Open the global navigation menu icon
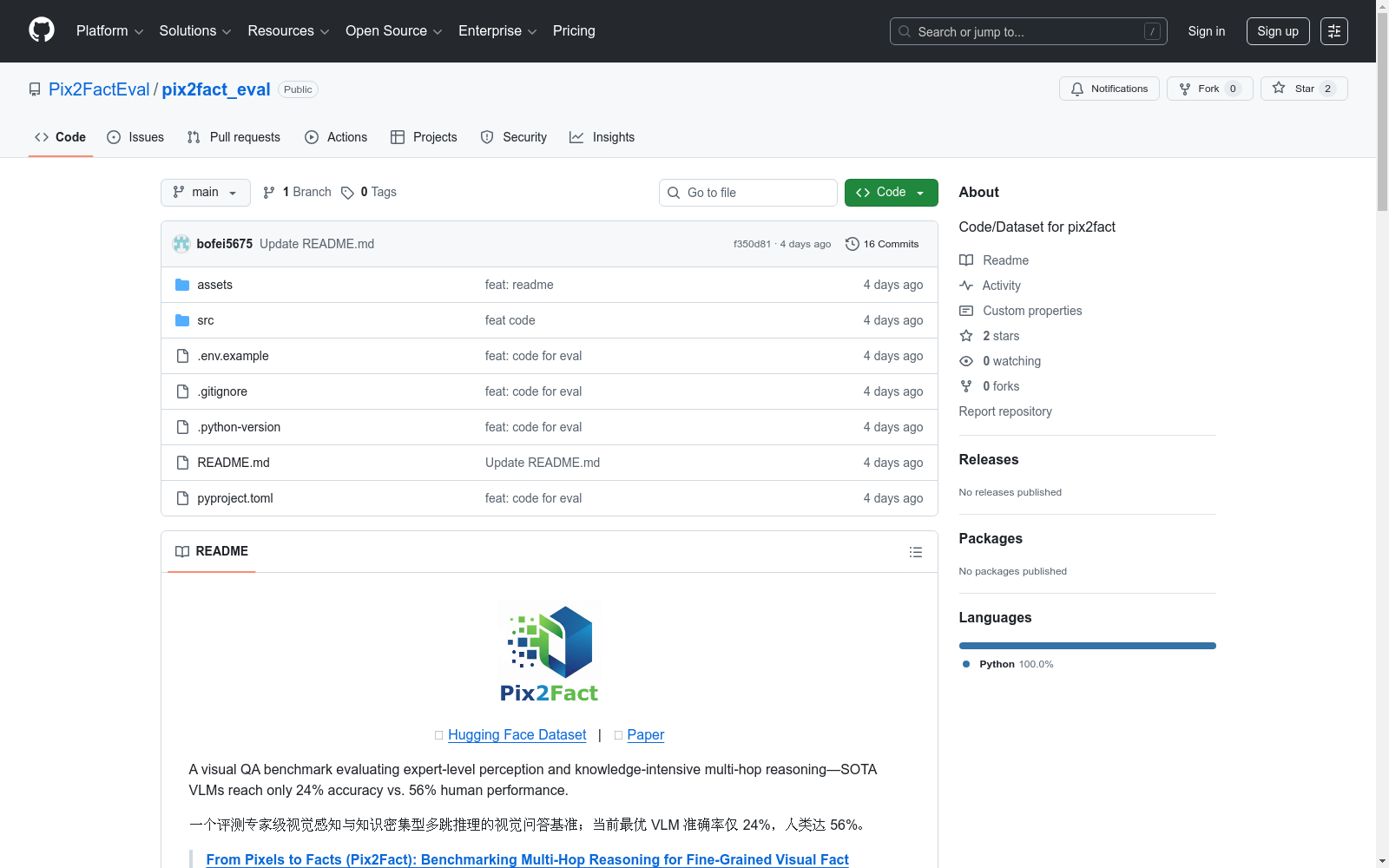The height and width of the screenshot is (868, 1389). click(1333, 31)
